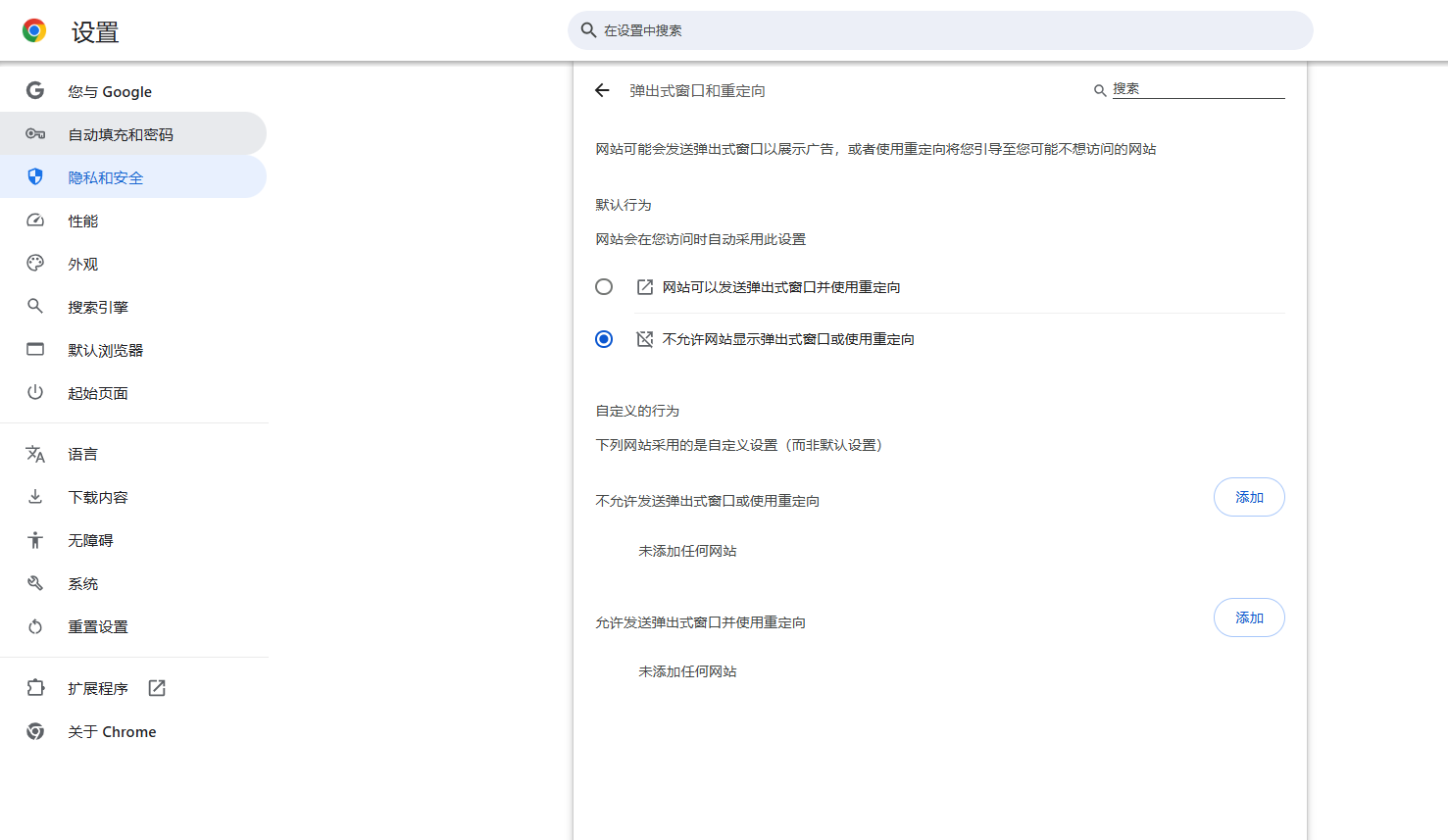Image resolution: width=1448 pixels, height=840 pixels.
Task: Open 默认浏览器 settings section
Action: [x=133, y=350]
